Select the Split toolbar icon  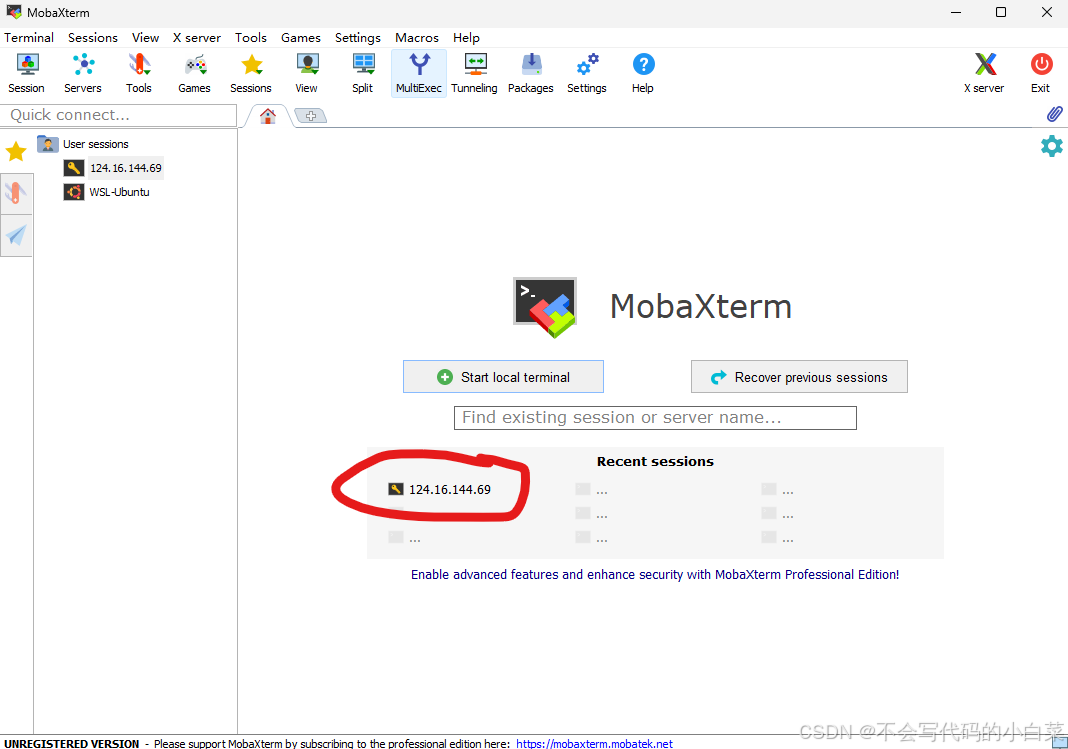point(362,73)
